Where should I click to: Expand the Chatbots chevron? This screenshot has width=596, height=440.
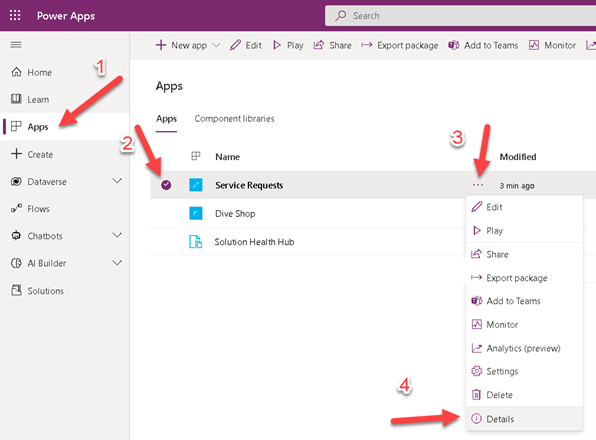(117, 236)
